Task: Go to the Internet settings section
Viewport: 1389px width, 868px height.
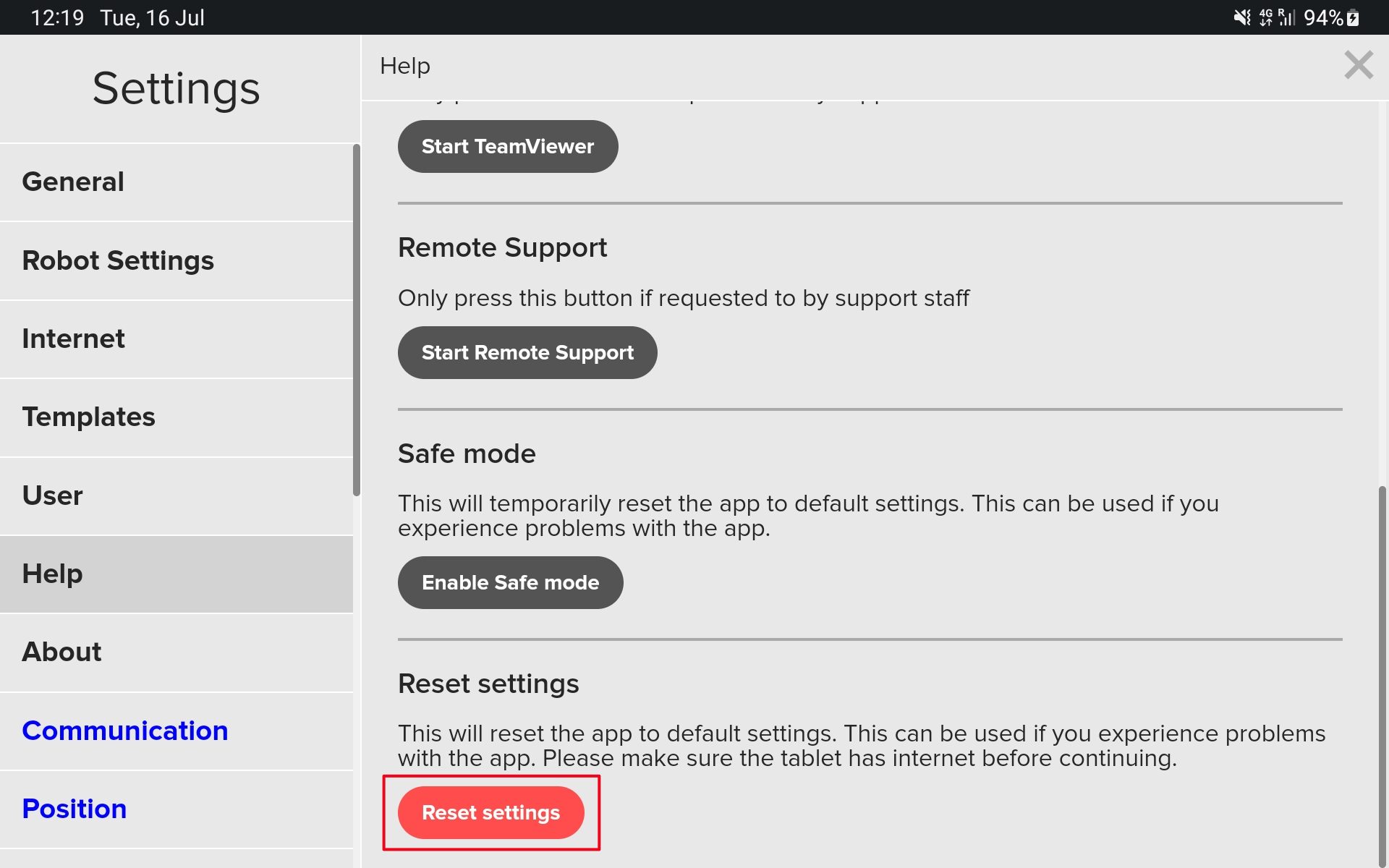Action: (x=177, y=339)
